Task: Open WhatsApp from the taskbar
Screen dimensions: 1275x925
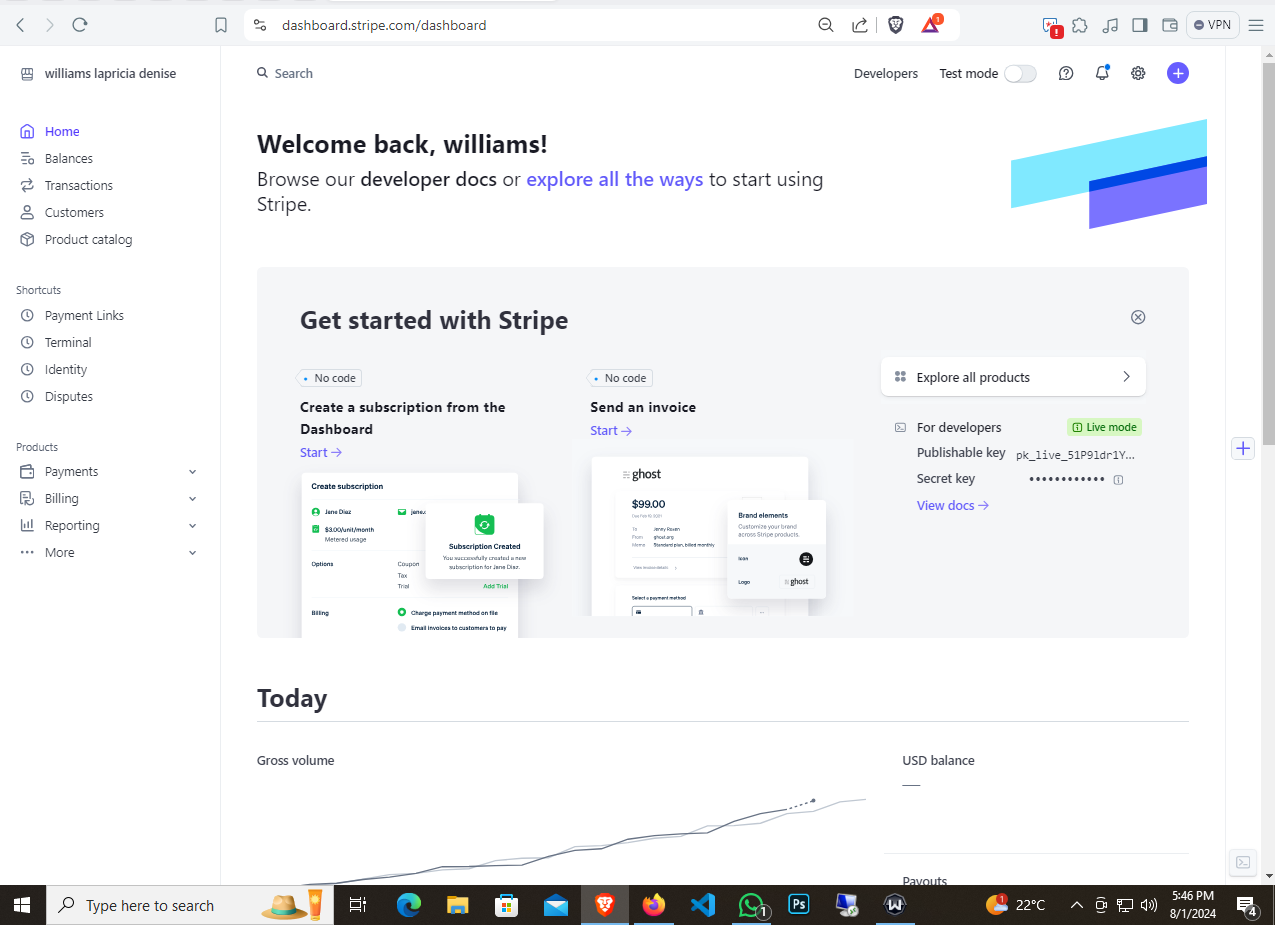Action: [x=752, y=905]
